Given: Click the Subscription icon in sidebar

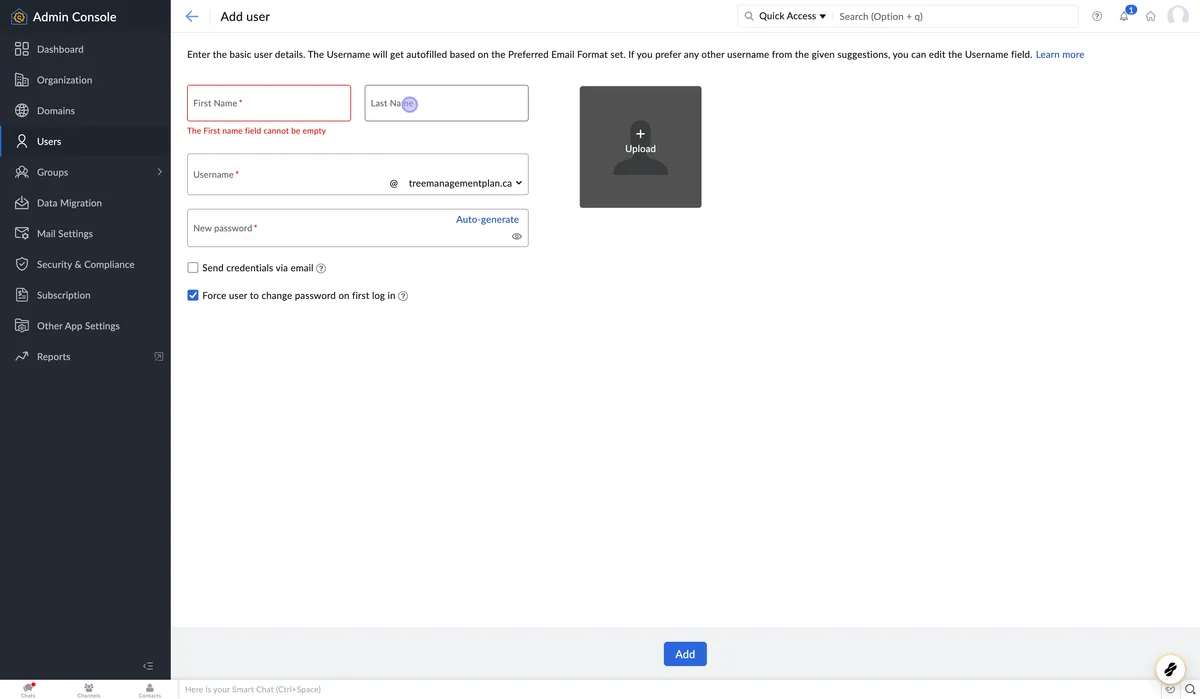Looking at the screenshot, I should pos(22,295).
